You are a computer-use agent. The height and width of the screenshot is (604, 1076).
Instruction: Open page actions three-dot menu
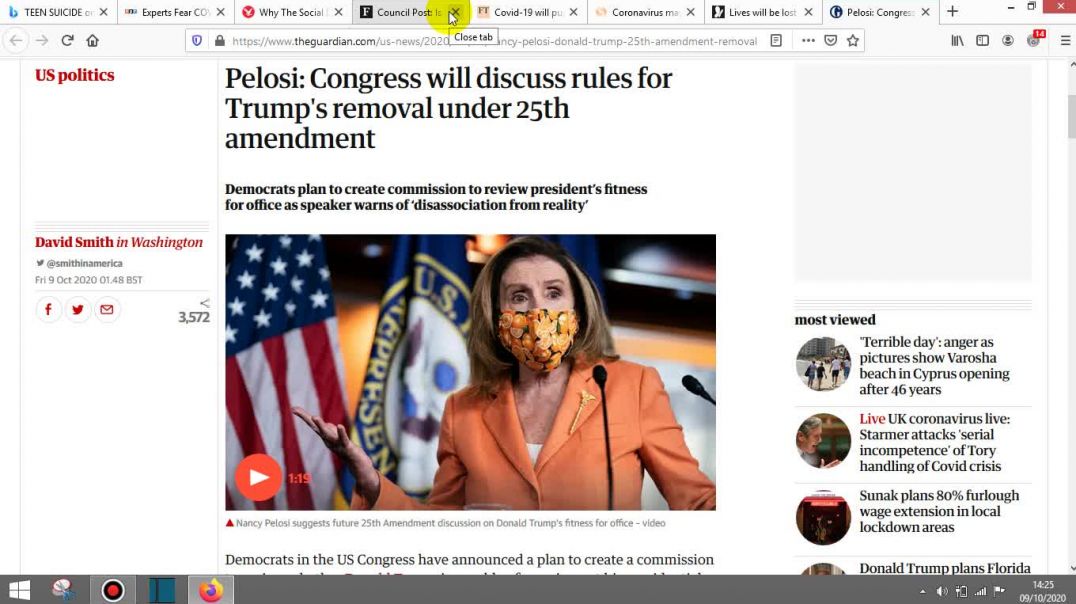(x=808, y=40)
